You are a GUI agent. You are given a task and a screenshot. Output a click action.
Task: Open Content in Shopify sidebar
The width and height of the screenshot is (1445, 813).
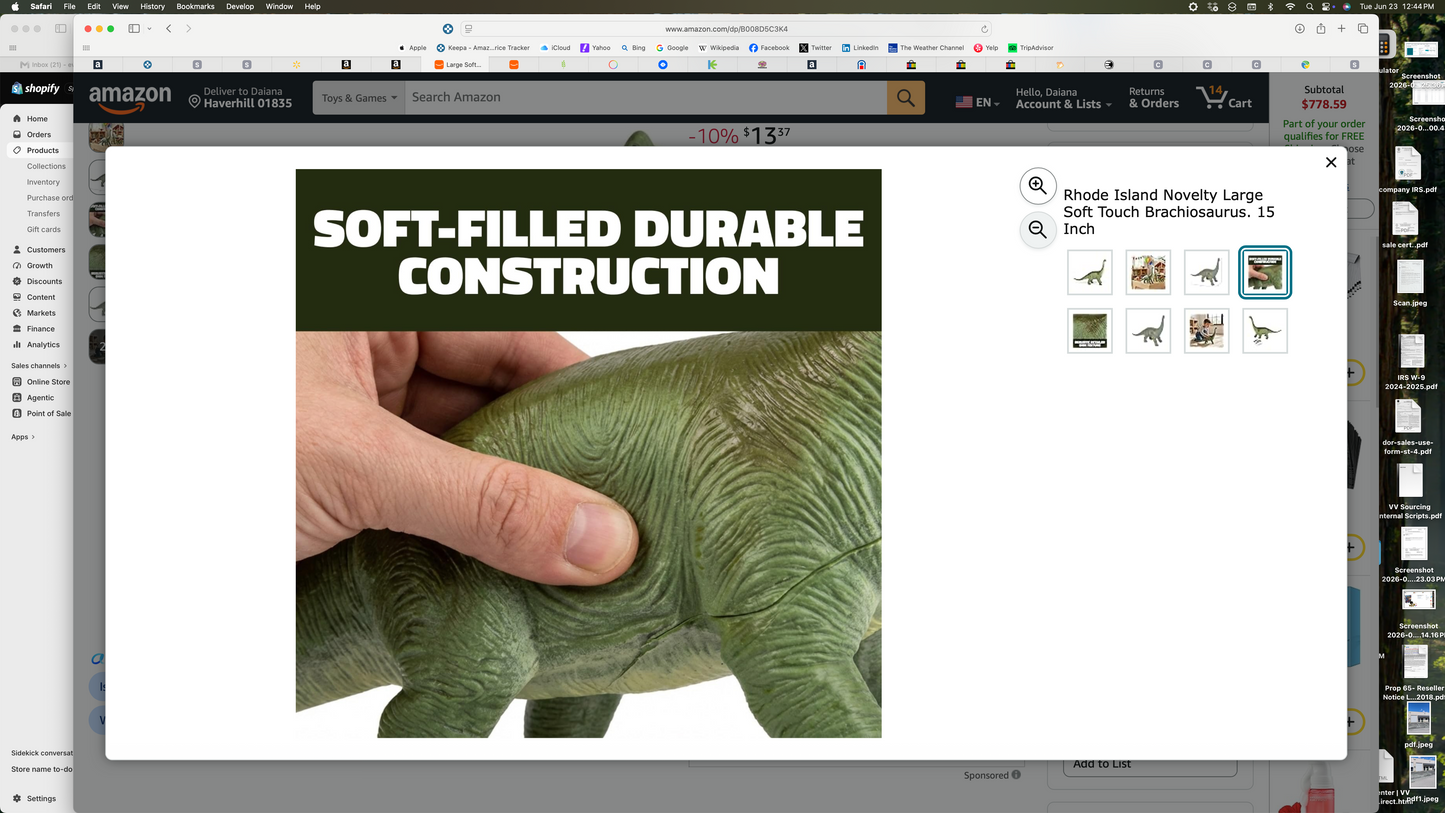(41, 297)
